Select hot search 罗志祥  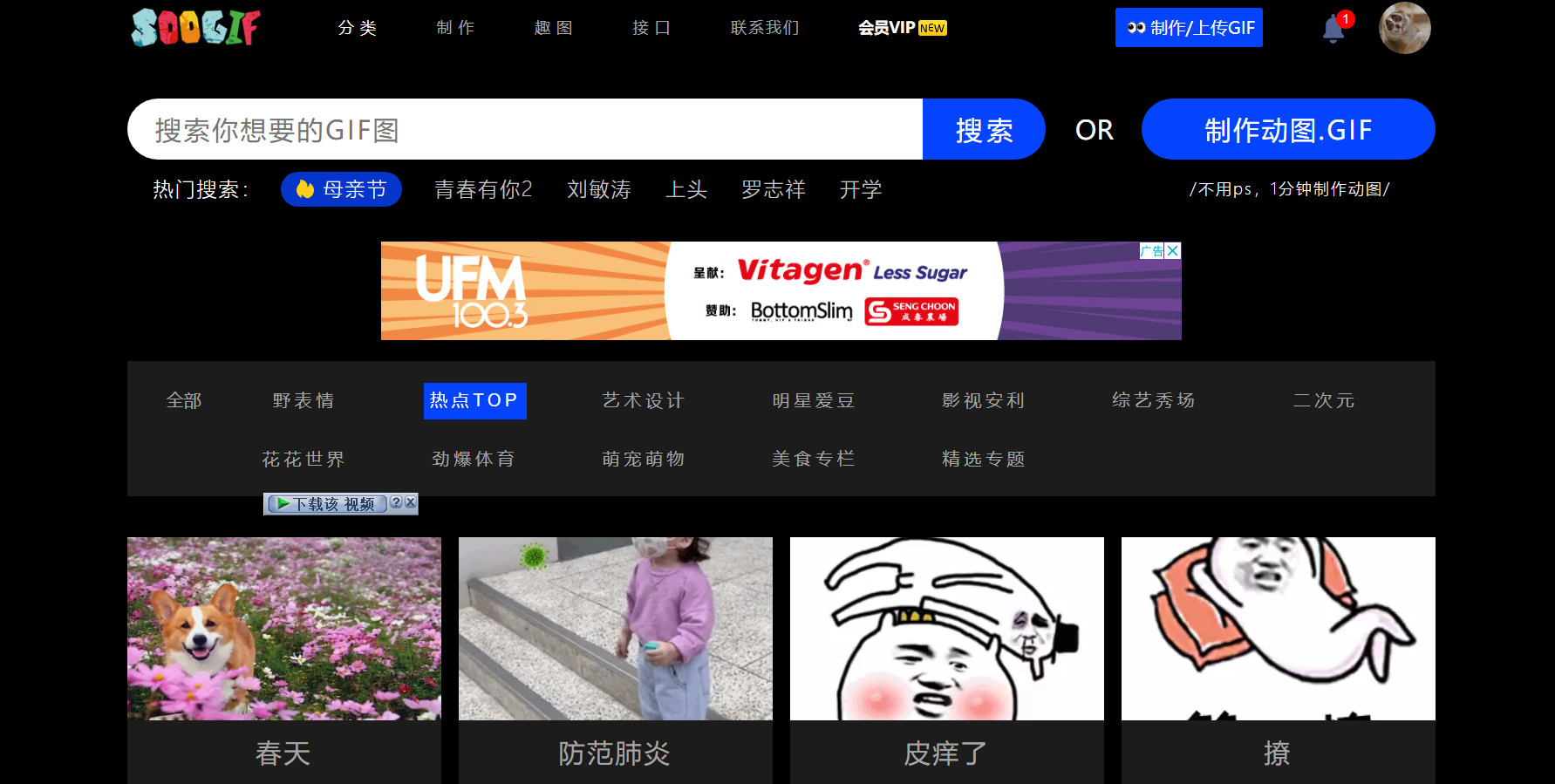click(x=773, y=189)
